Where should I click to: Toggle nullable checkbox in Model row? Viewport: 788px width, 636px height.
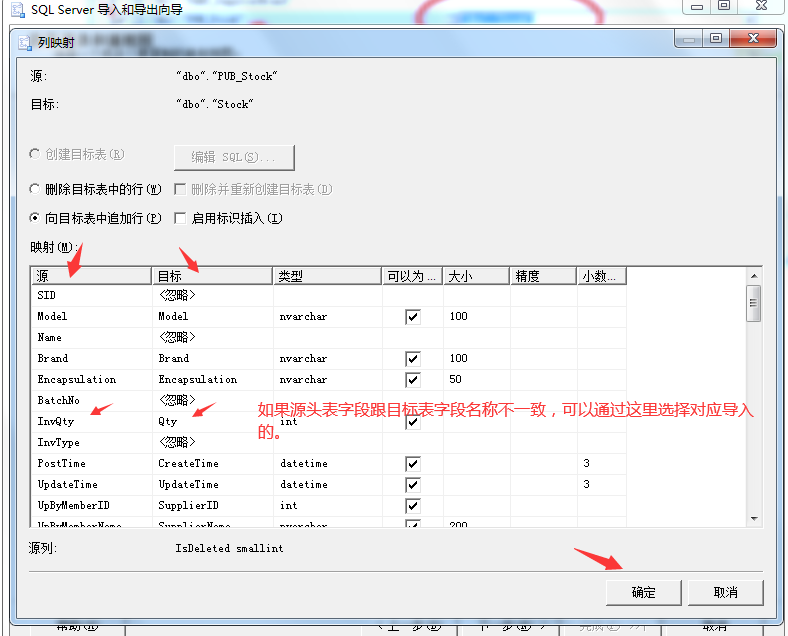click(x=413, y=316)
